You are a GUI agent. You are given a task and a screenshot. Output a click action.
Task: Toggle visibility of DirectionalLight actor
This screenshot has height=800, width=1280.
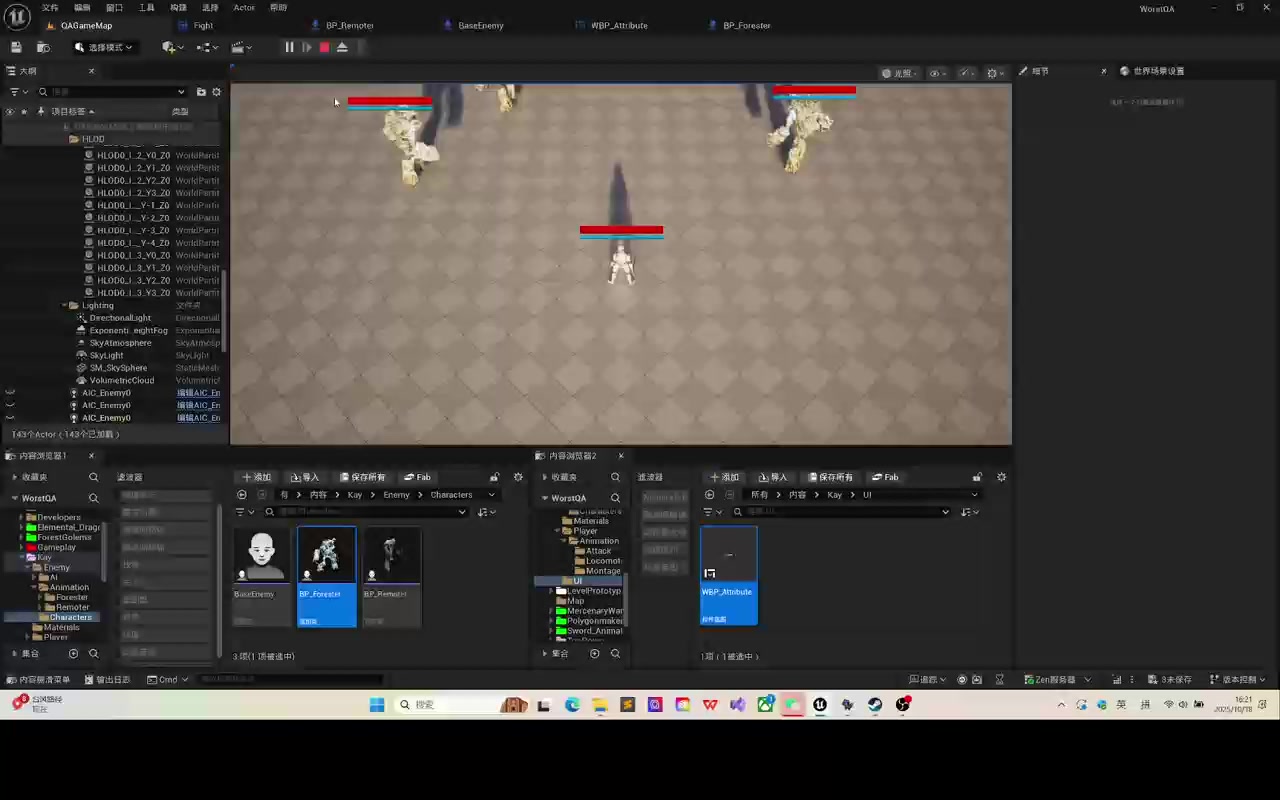[10, 318]
